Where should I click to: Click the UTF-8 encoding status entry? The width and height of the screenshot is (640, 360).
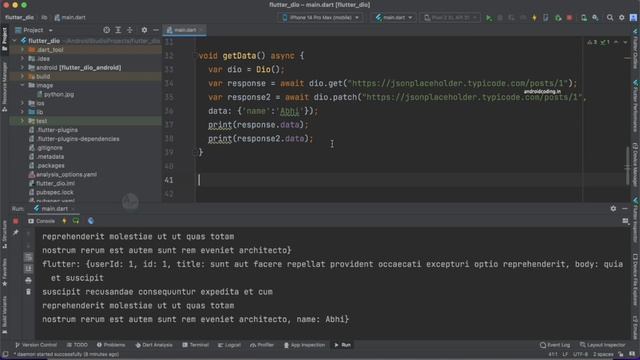580,354
